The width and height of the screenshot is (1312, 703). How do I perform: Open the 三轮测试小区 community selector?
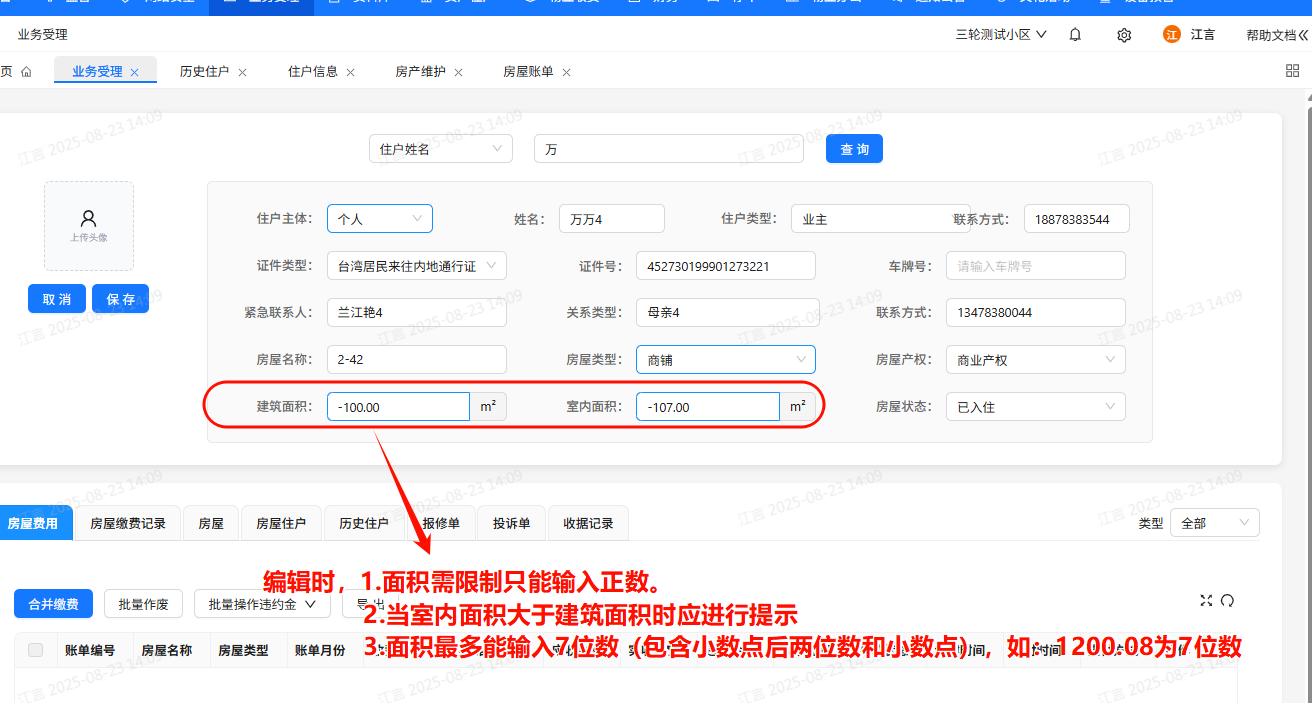1001,35
